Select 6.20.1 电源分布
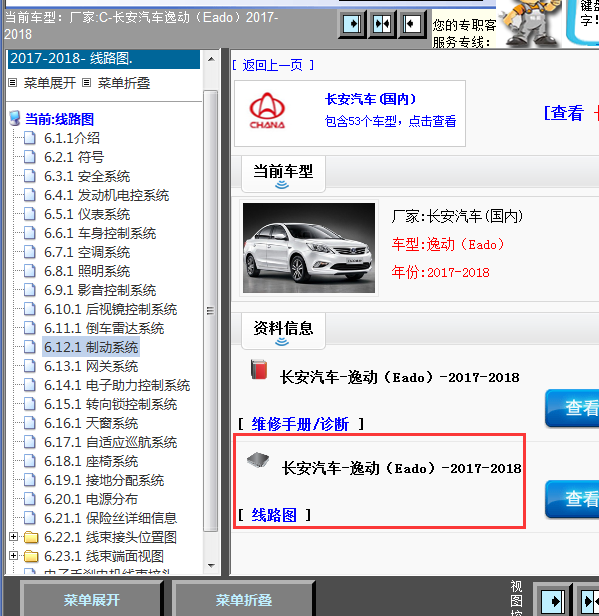 [x=91, y=499]
